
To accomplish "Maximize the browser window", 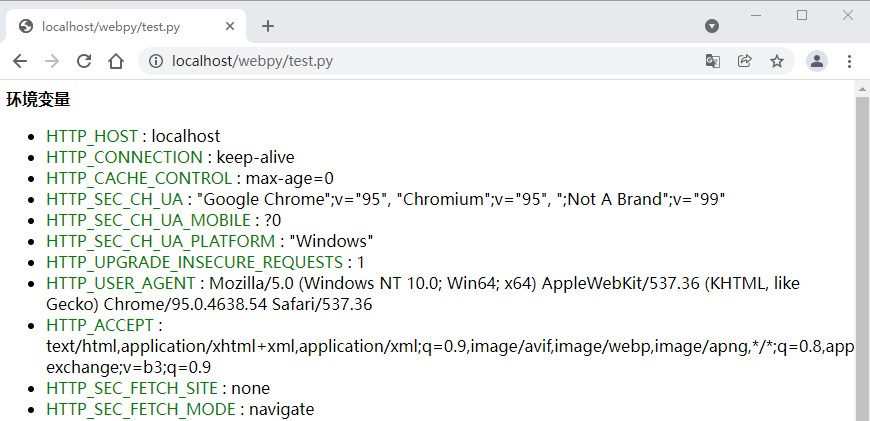I will (x=802, y=15).
